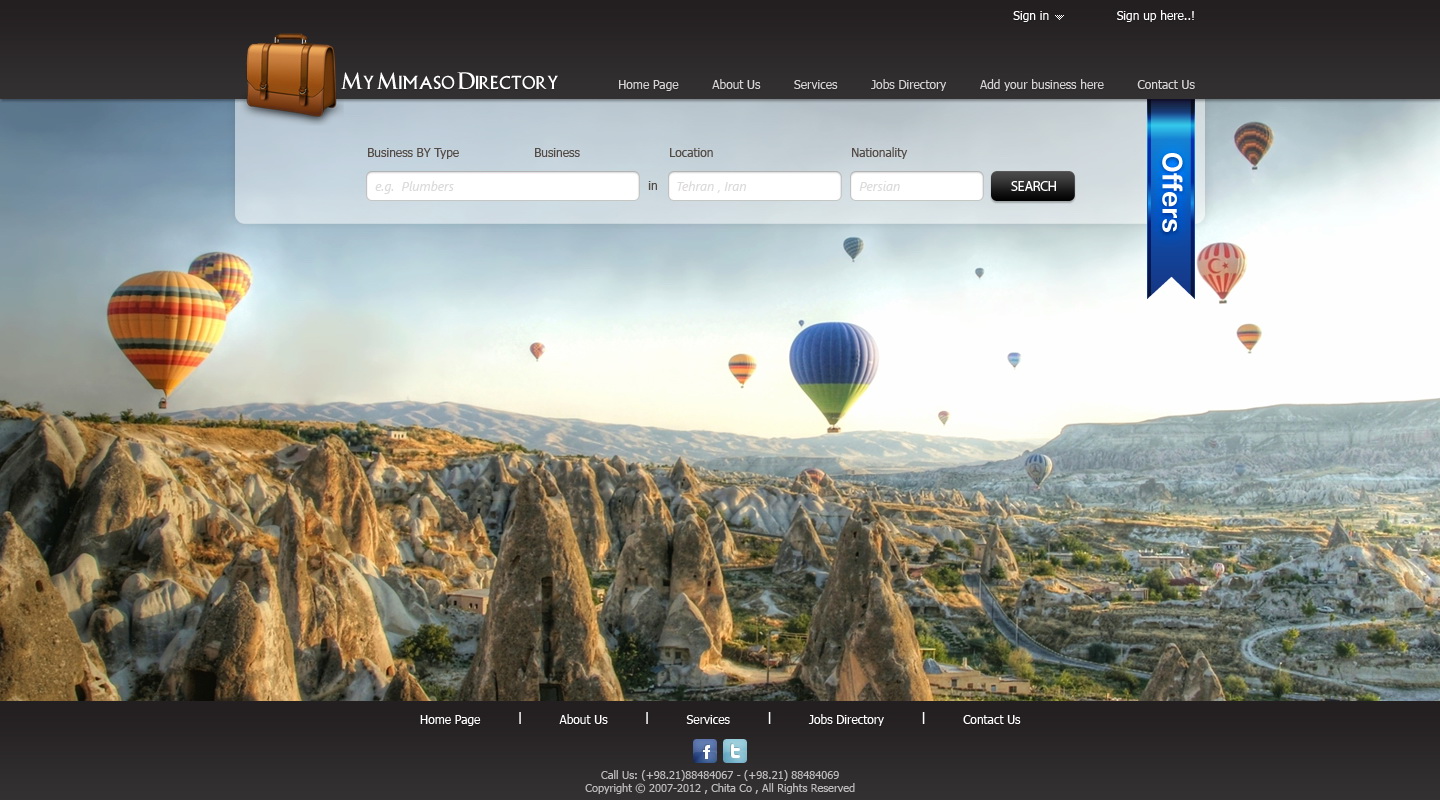The height and width of the screenshot is (800, 1440).
Task: Click Jobs Directory in footer
Action: pos(846,720)
